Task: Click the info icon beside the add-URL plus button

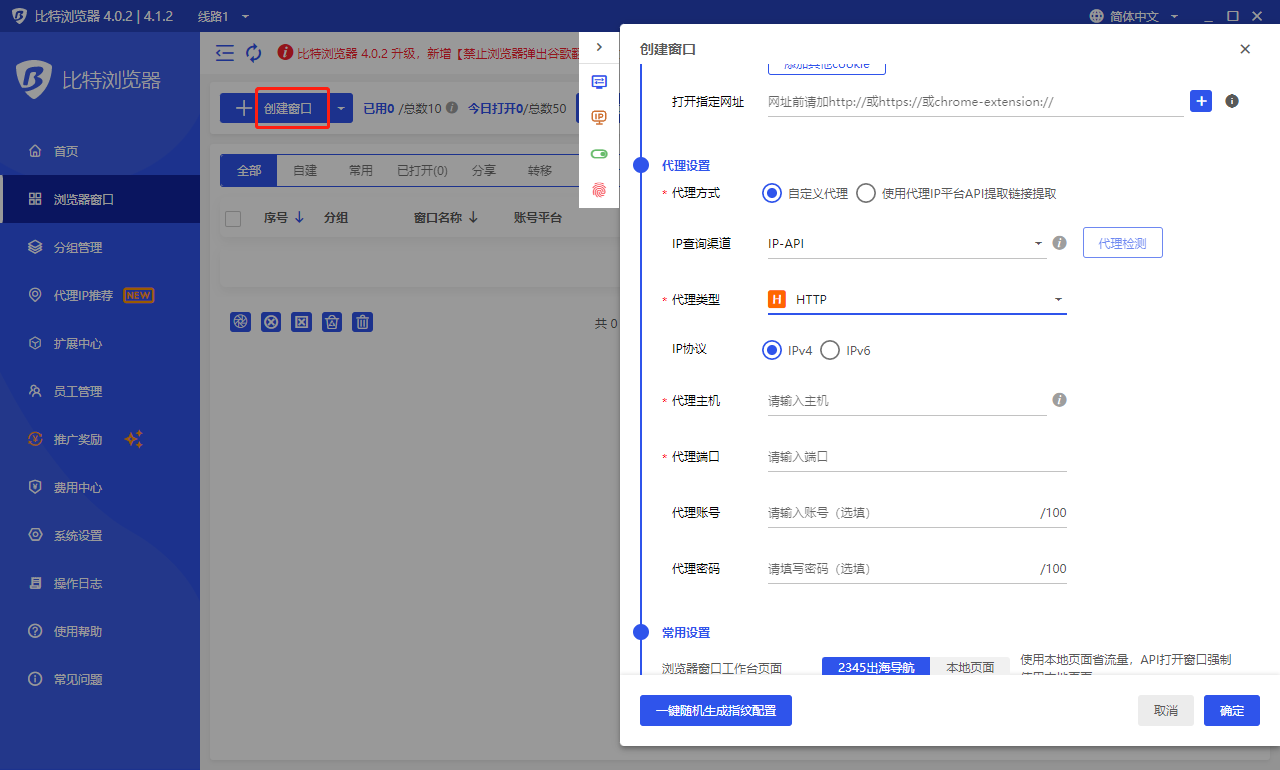Action: pos(1232,101)
